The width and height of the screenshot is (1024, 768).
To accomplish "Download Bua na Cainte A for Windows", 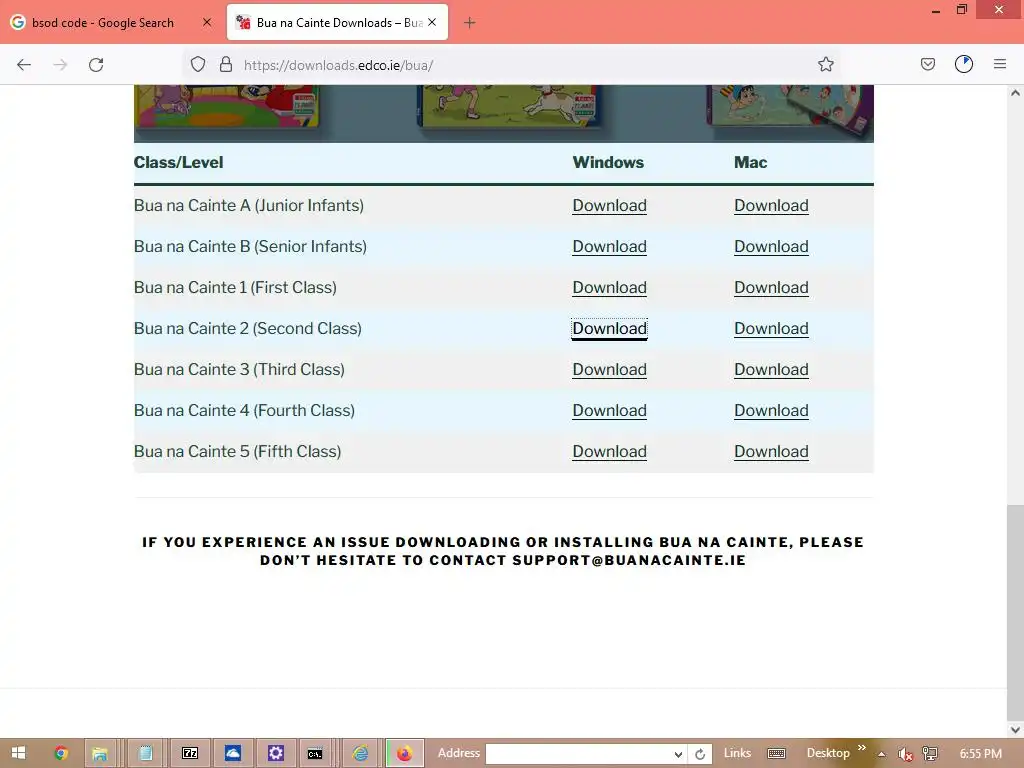I will (609, 206).
